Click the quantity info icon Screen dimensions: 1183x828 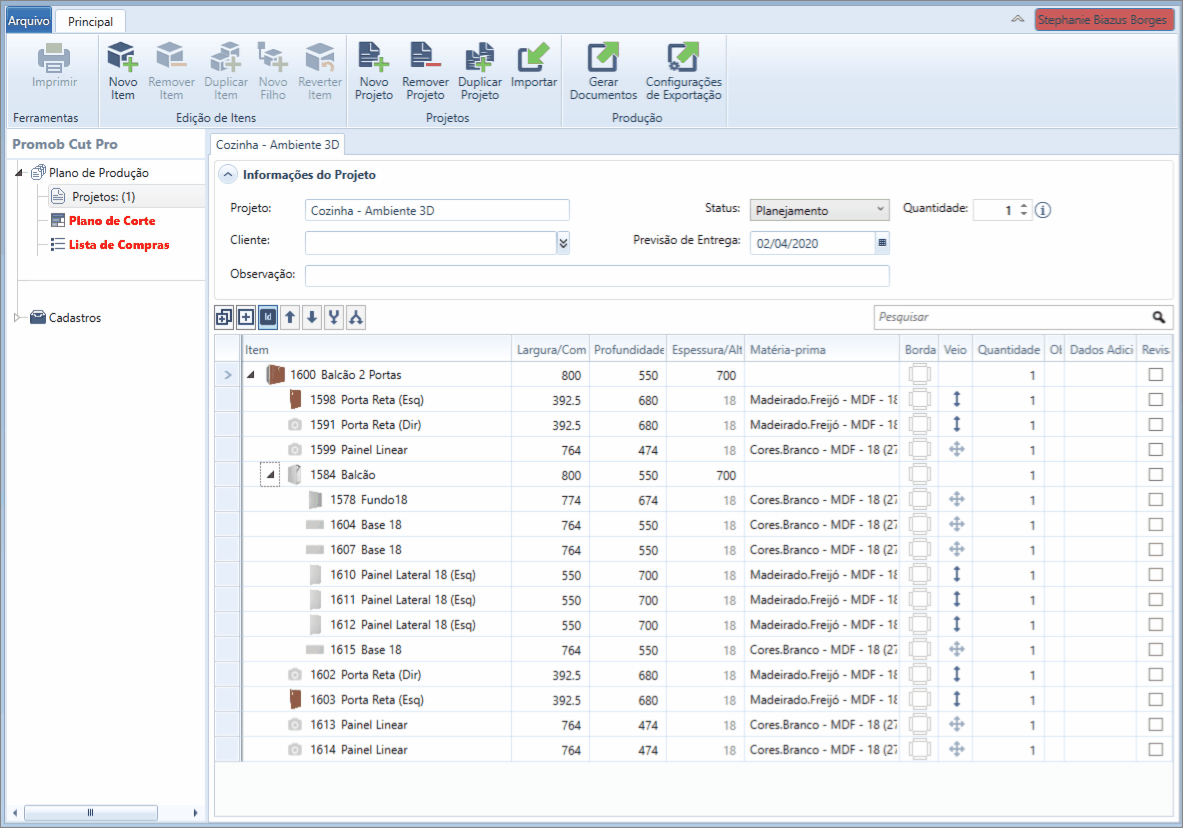coord(1043,210)
